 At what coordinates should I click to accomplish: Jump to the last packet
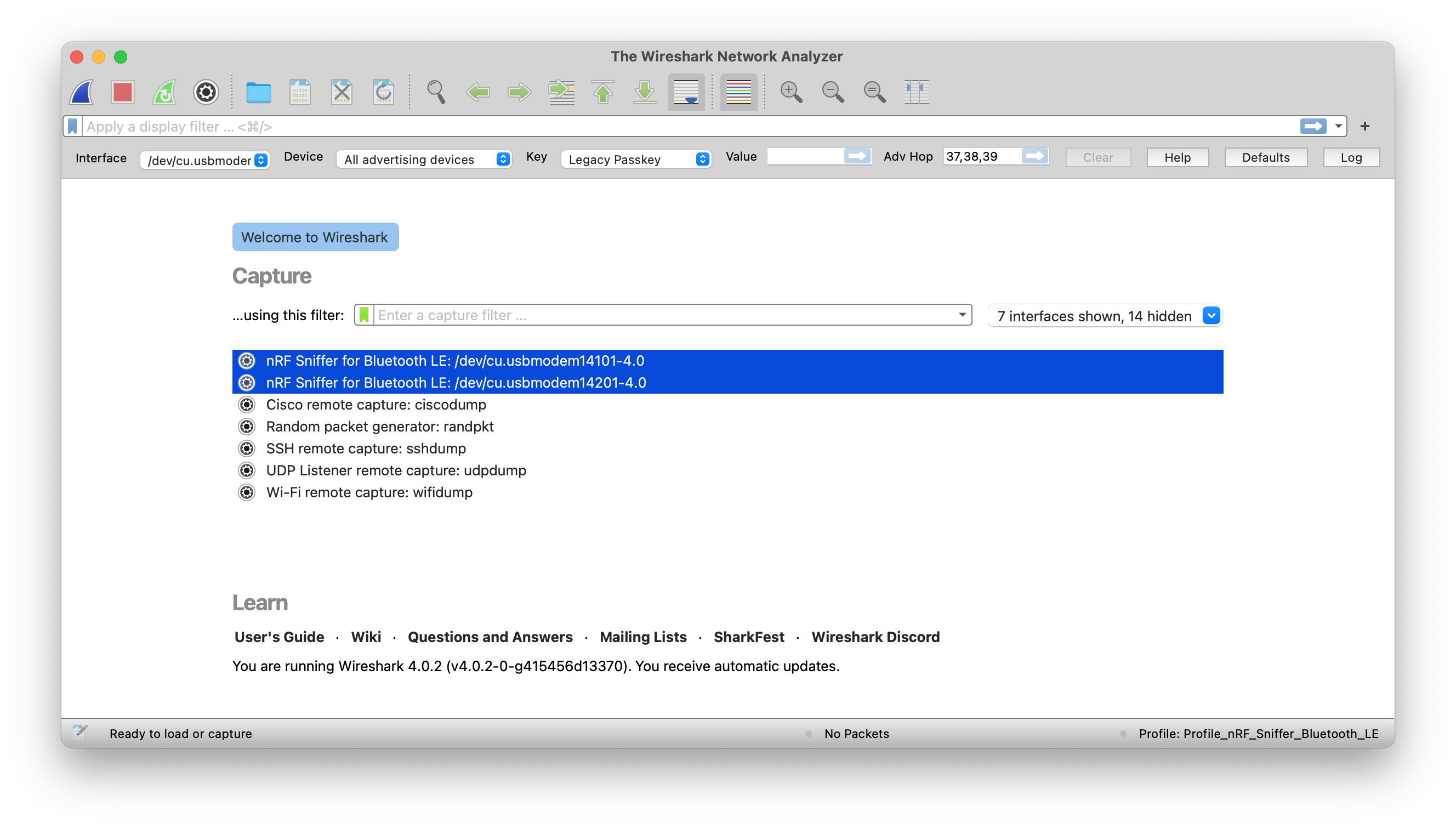coord(644,92)
